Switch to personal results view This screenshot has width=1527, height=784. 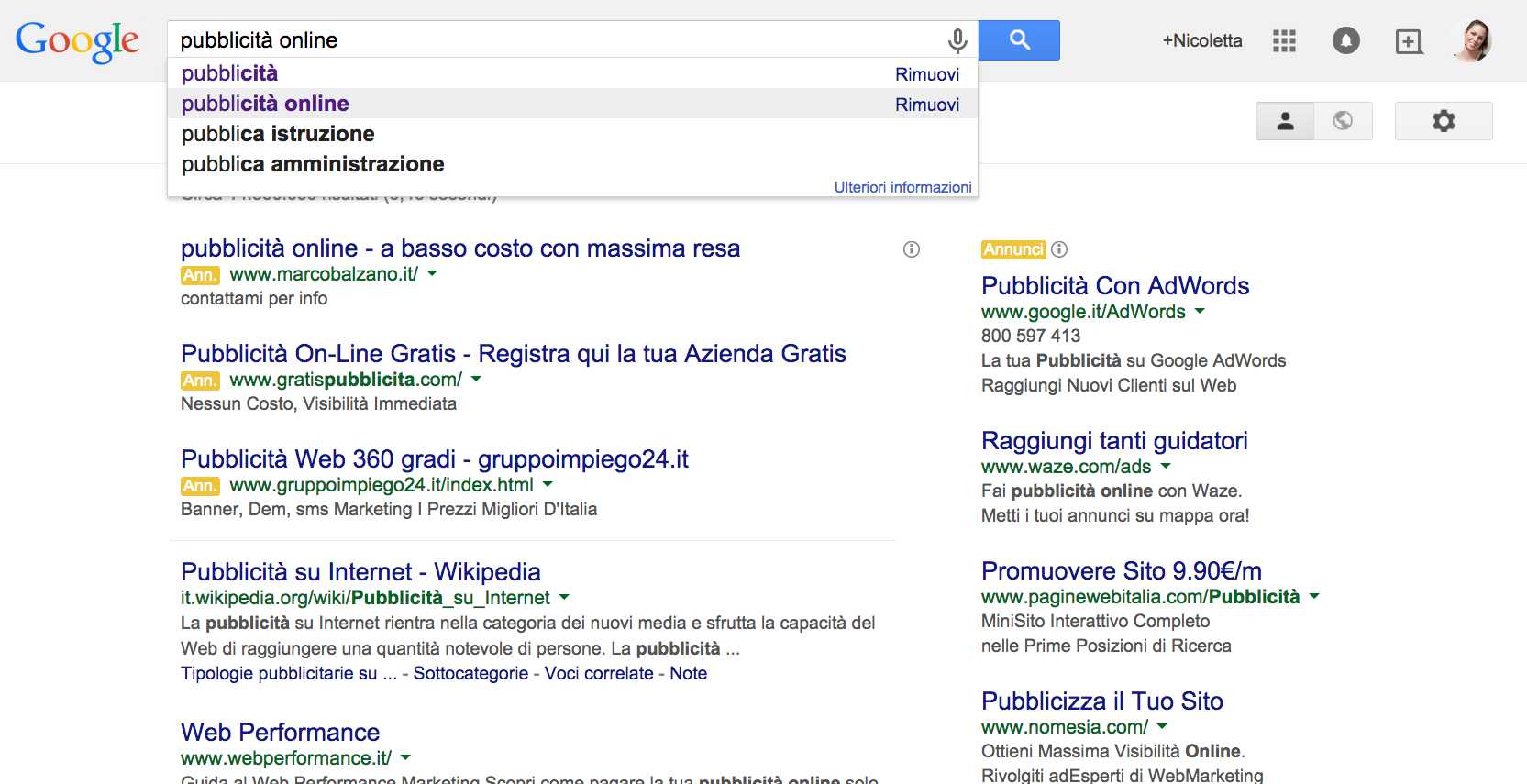point(1284,121)
